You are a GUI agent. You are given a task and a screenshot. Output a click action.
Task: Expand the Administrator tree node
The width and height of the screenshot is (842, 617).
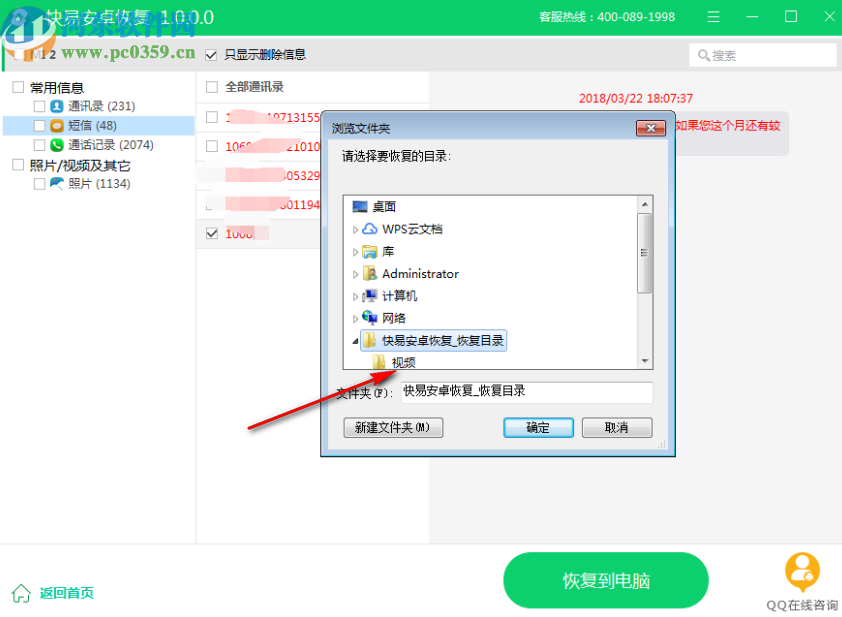click(355, 274)
